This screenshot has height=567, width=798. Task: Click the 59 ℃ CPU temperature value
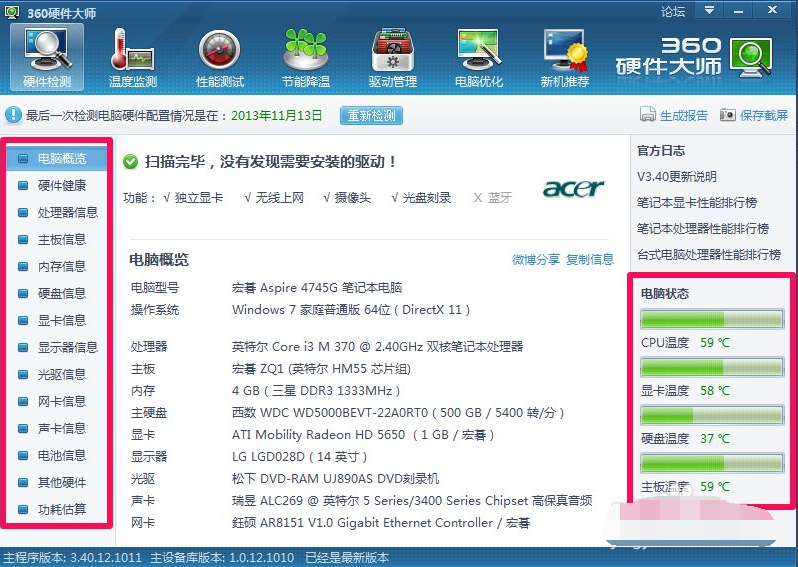point(715,343)
